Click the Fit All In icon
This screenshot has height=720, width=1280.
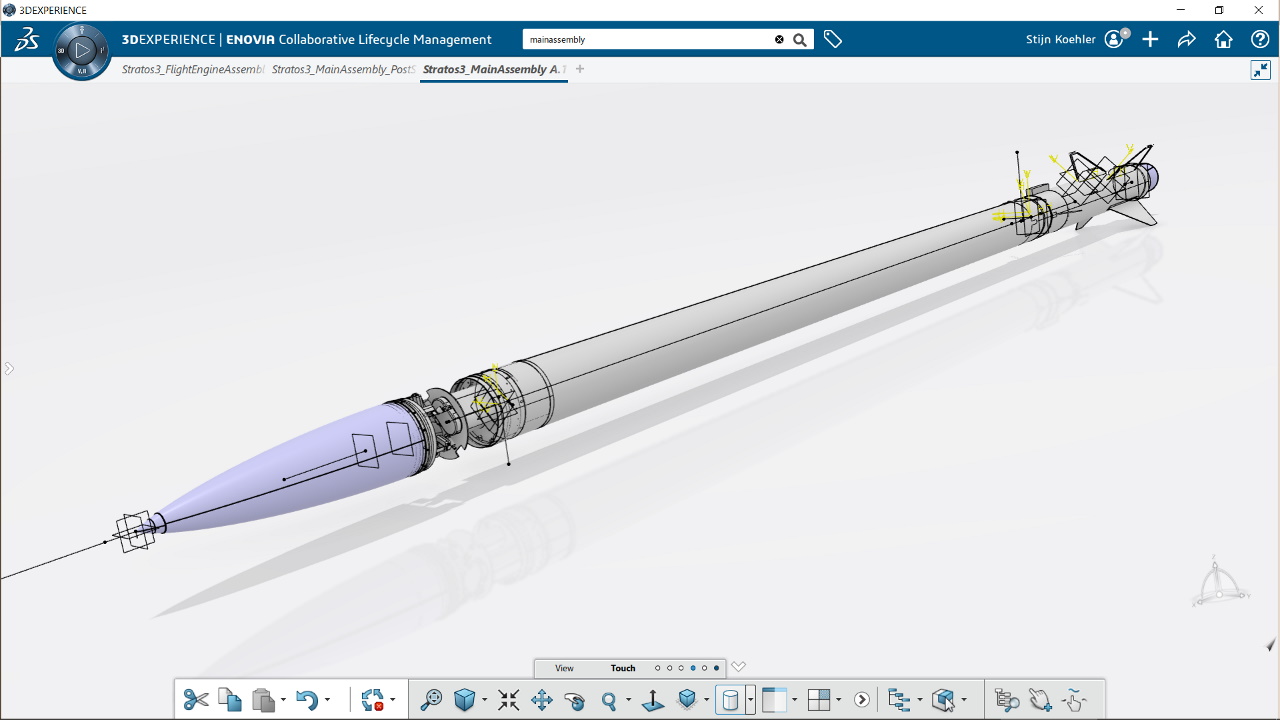[x=508, y=700]
